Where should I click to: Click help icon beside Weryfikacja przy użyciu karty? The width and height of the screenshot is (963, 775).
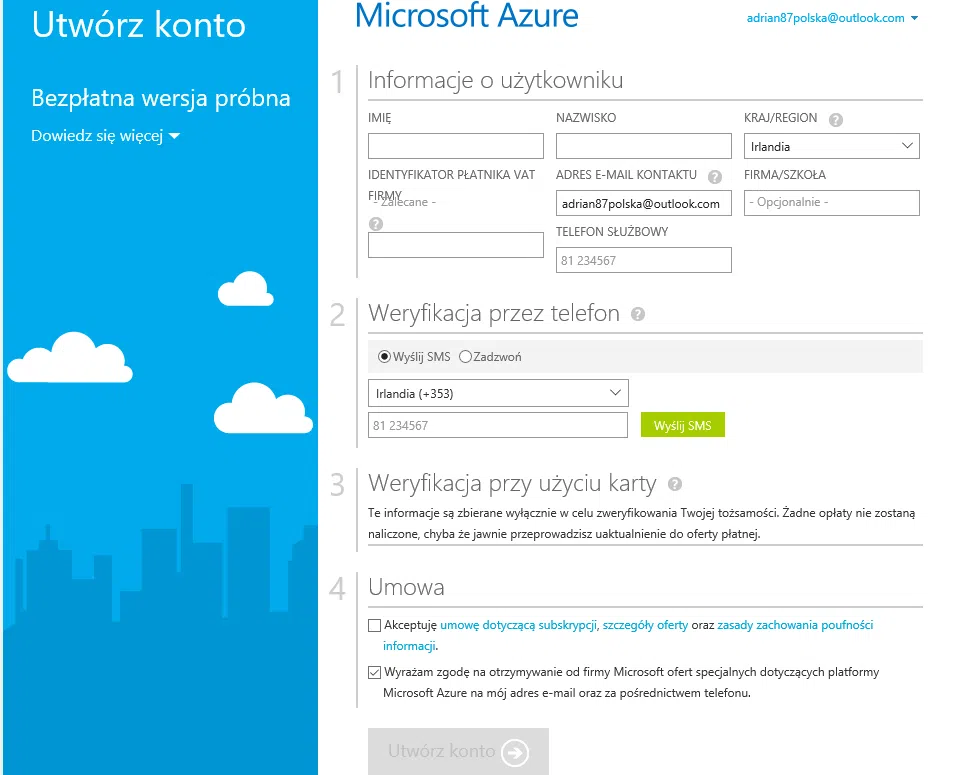675,484
